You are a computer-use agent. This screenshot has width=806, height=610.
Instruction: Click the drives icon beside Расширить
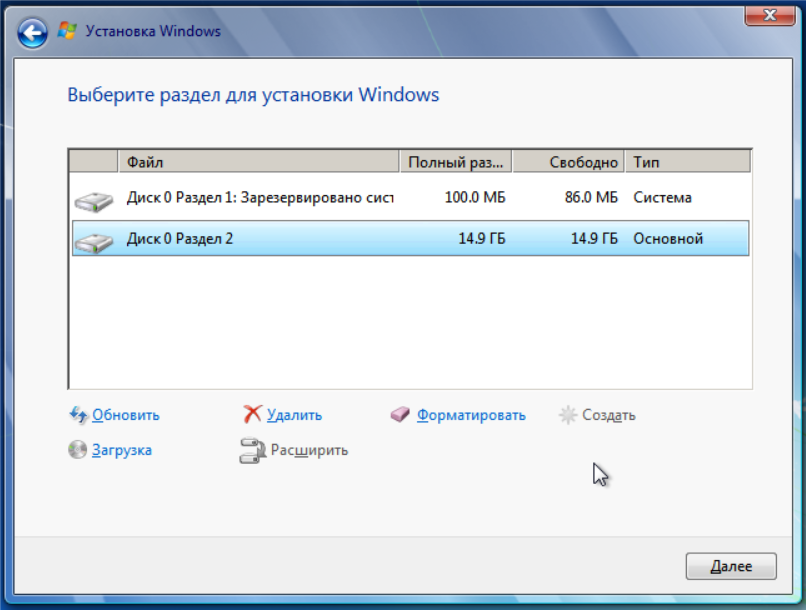pos(252,450)
